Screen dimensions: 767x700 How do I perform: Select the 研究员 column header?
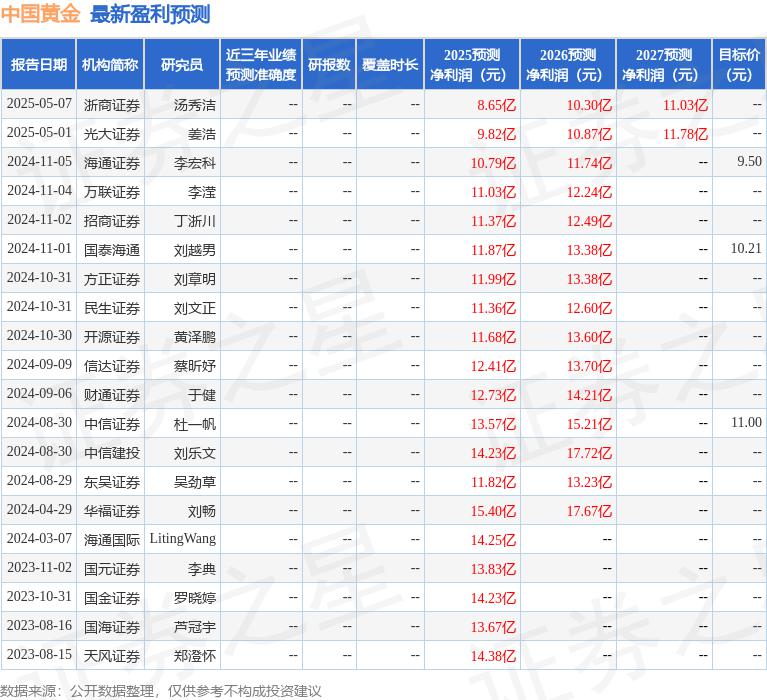[x=181, y=64]
